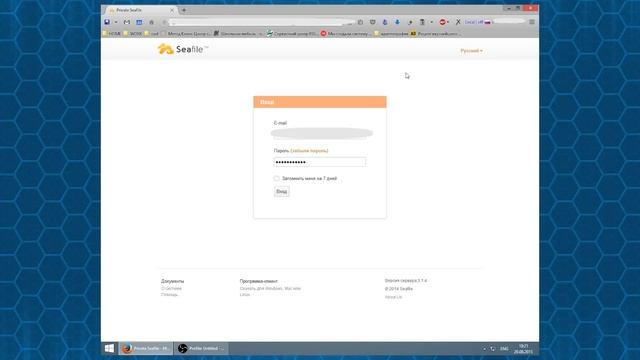Screen dimensions: 640x360
Task: Show hidden system tray icons arrow
Action: (484, 349)
